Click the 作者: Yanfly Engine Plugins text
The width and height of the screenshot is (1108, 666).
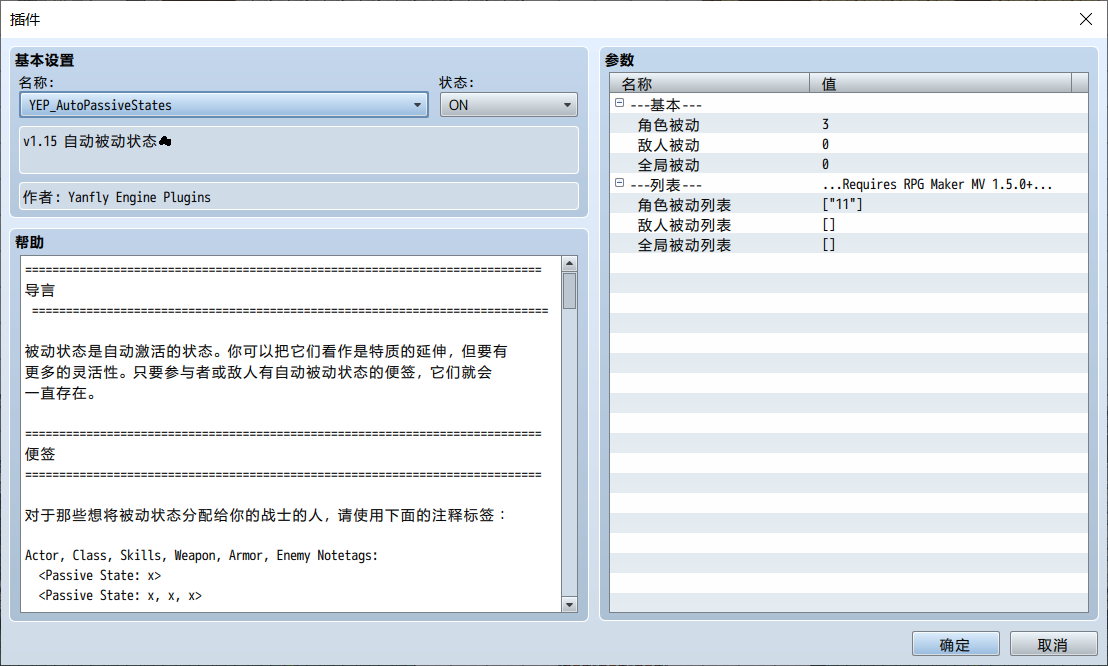click(117, 197)
